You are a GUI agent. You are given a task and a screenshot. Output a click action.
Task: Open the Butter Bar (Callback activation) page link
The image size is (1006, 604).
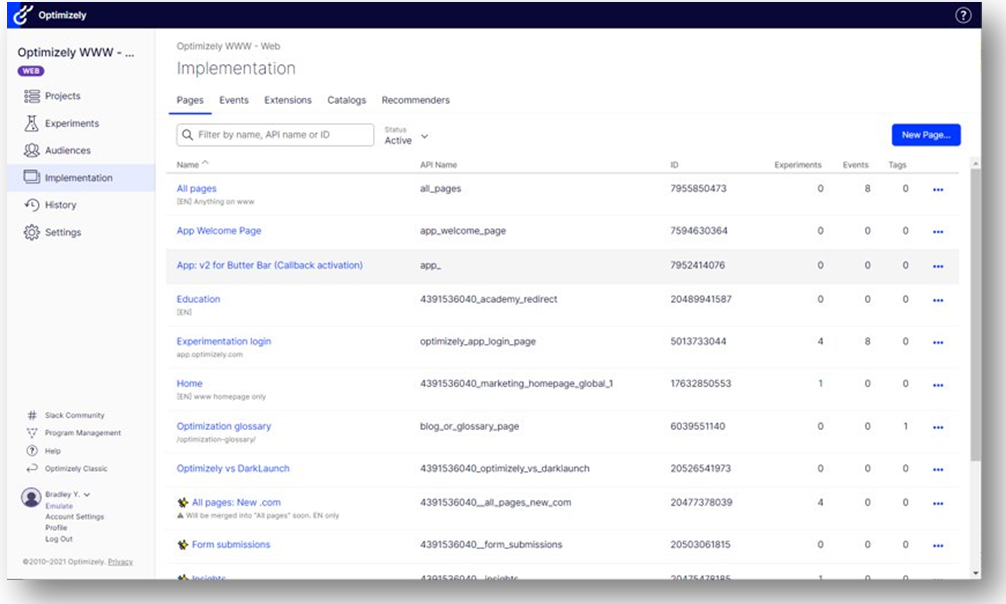(269, 265)
